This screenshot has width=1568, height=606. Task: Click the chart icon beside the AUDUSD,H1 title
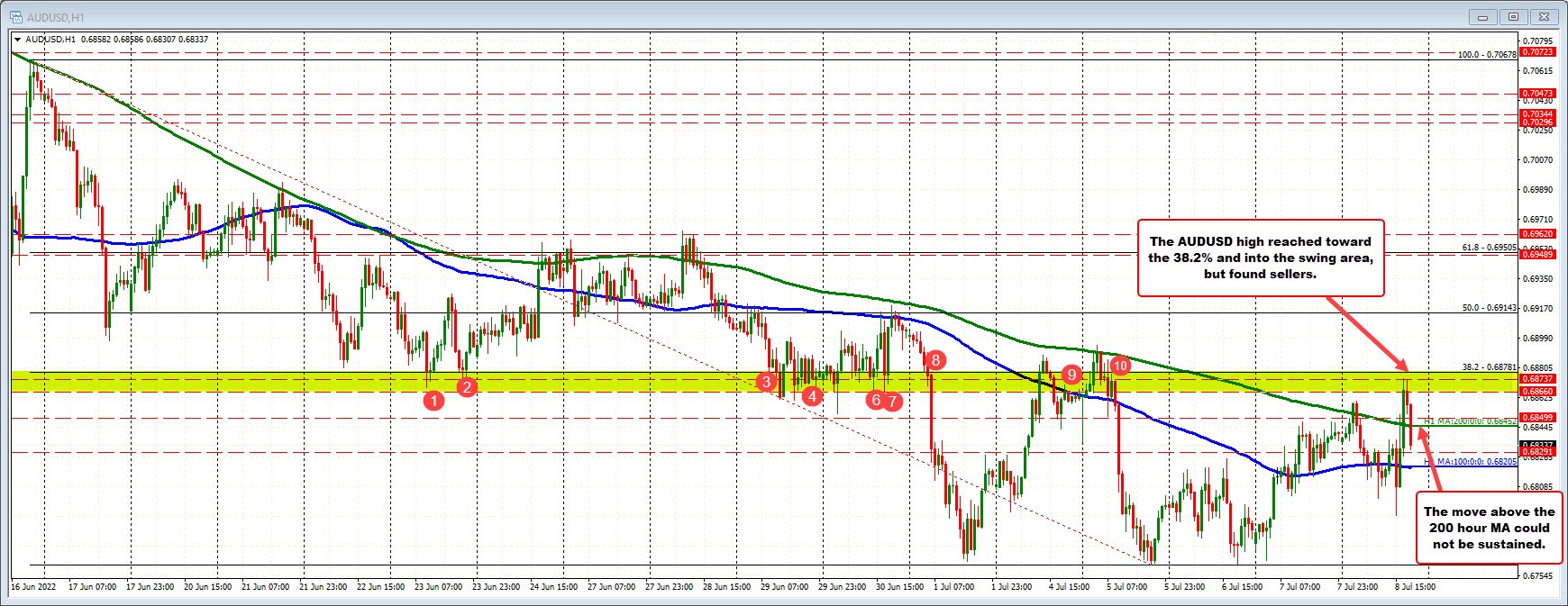[x=15, y=17]
